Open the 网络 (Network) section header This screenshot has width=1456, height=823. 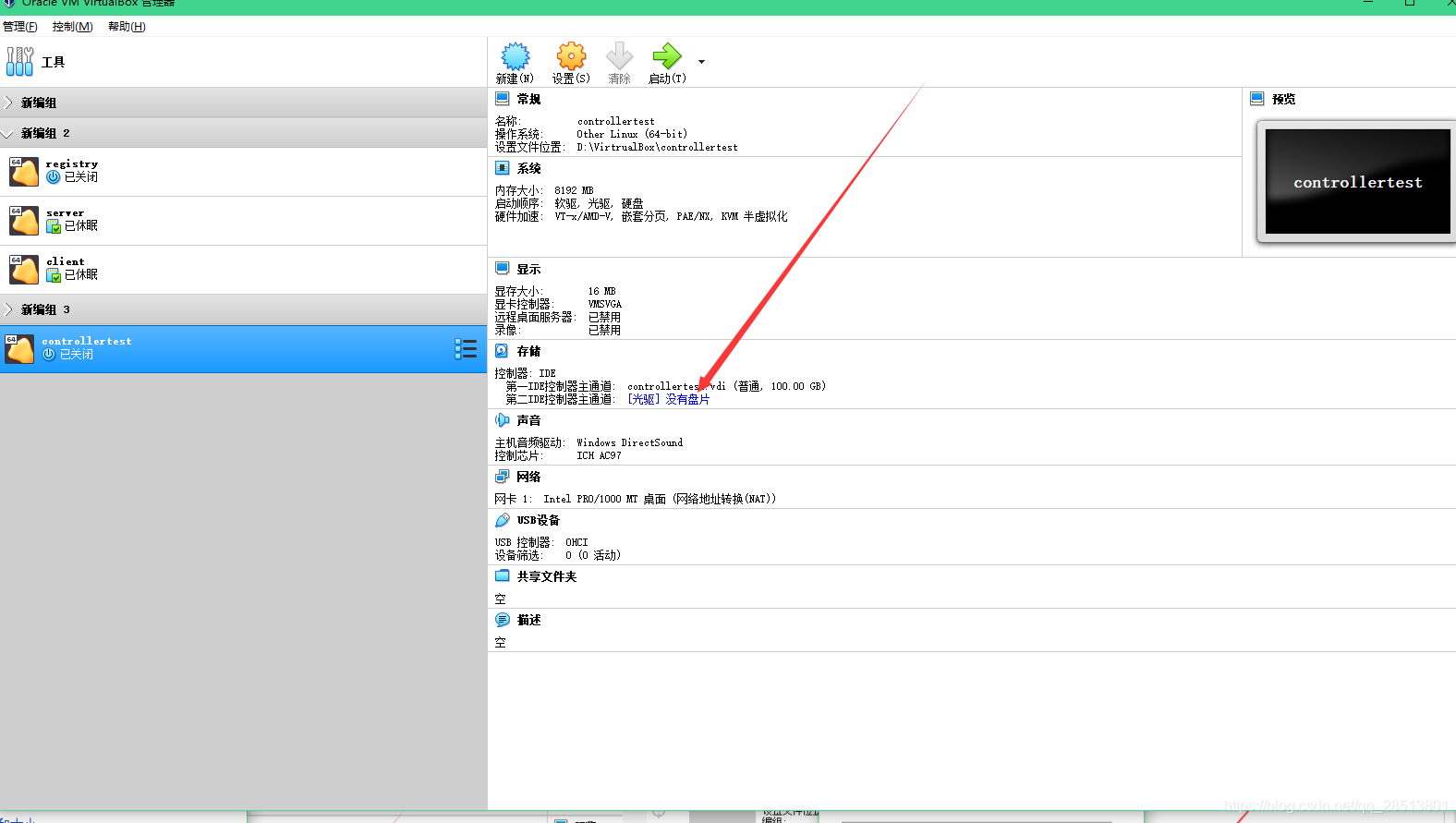pos(529,477)
